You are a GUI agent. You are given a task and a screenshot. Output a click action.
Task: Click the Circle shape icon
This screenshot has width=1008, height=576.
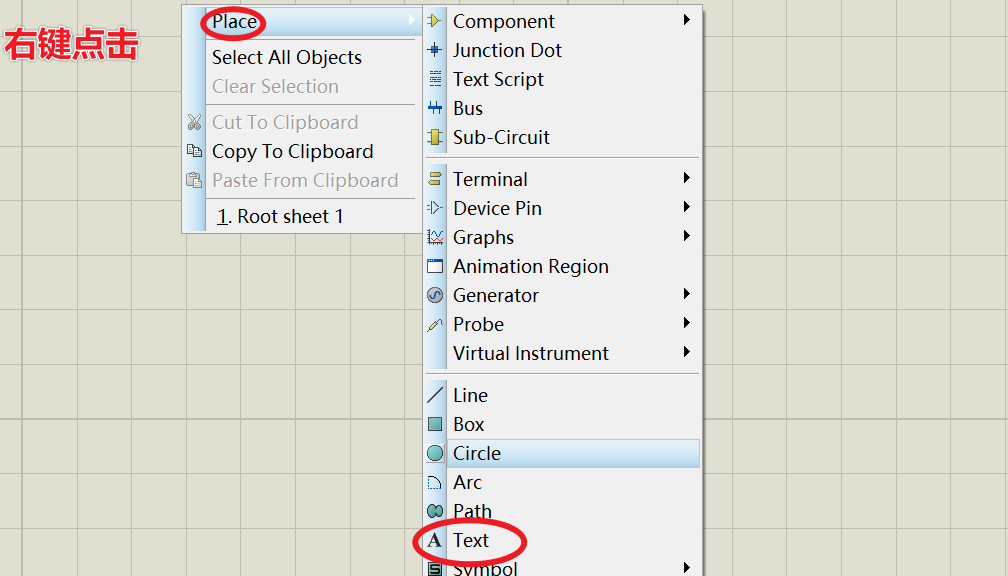point(435,453)
